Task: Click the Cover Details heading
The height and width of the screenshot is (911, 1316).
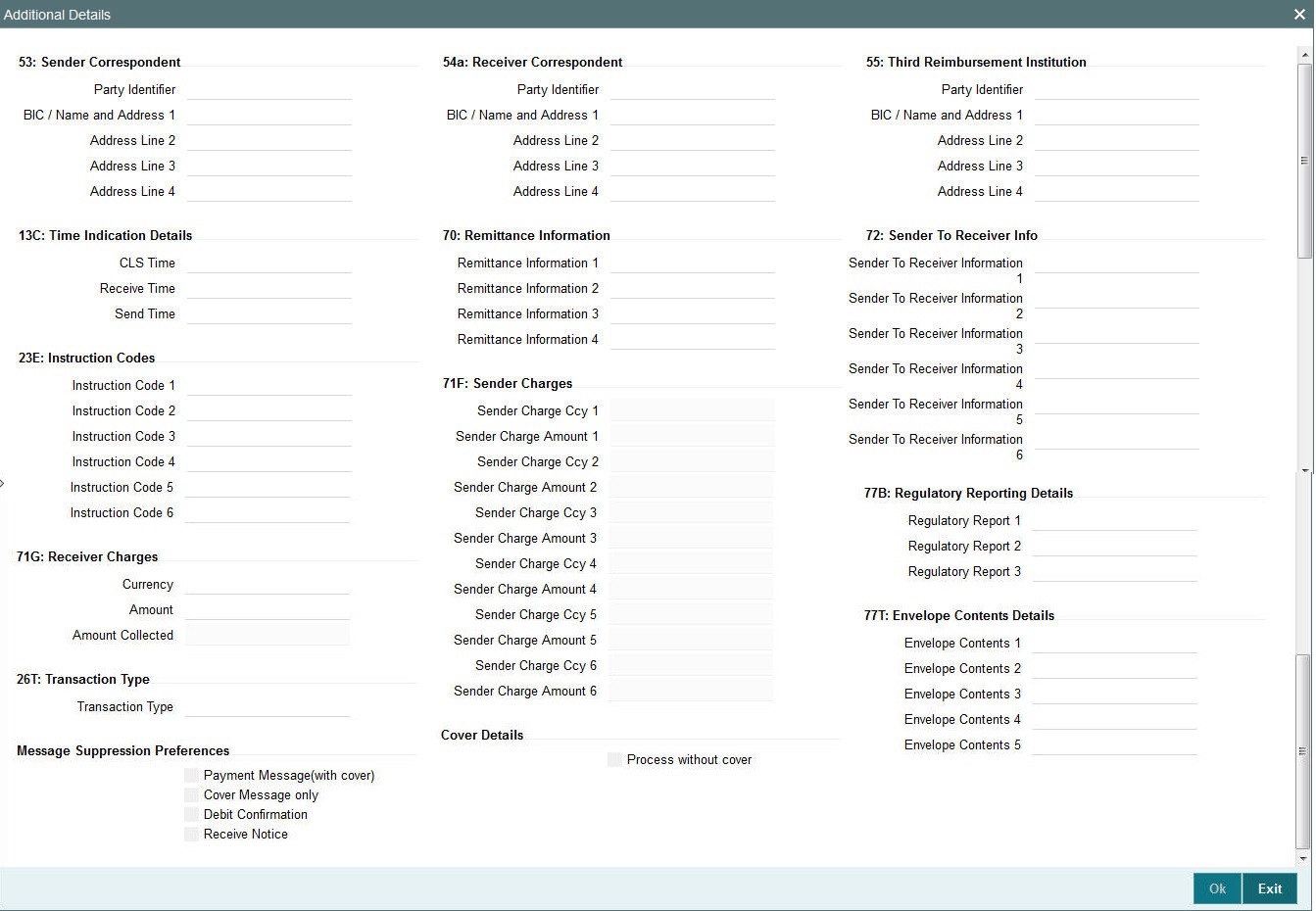Action: tap(482, 735)
